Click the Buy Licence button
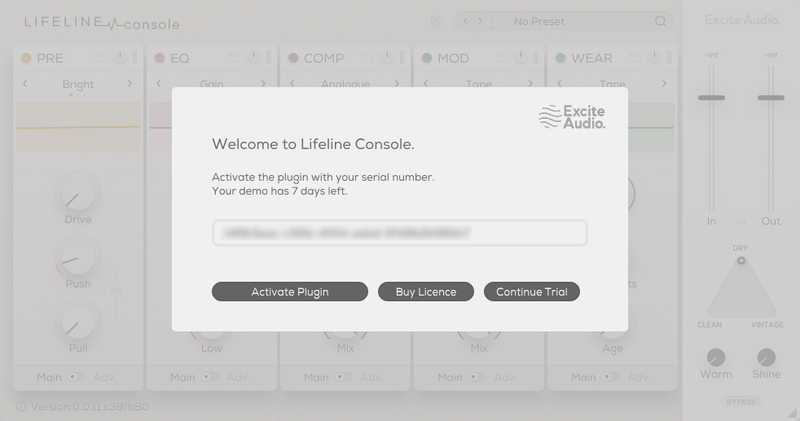Image resolution: width=800 pixels, height=421 pixels. pos(426,291)
